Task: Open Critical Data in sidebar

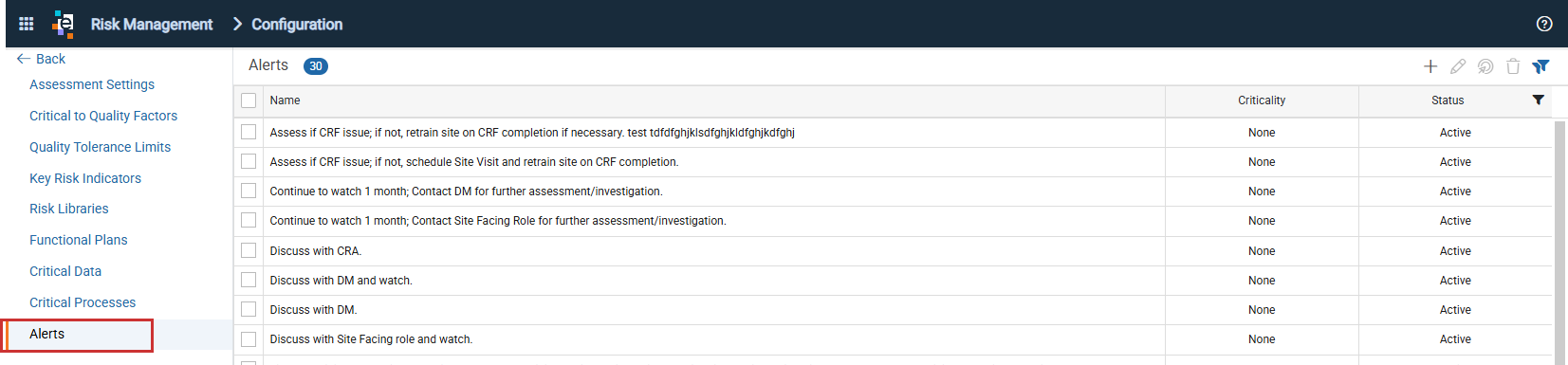Action: pyautogui.click(x=65, y=271)
